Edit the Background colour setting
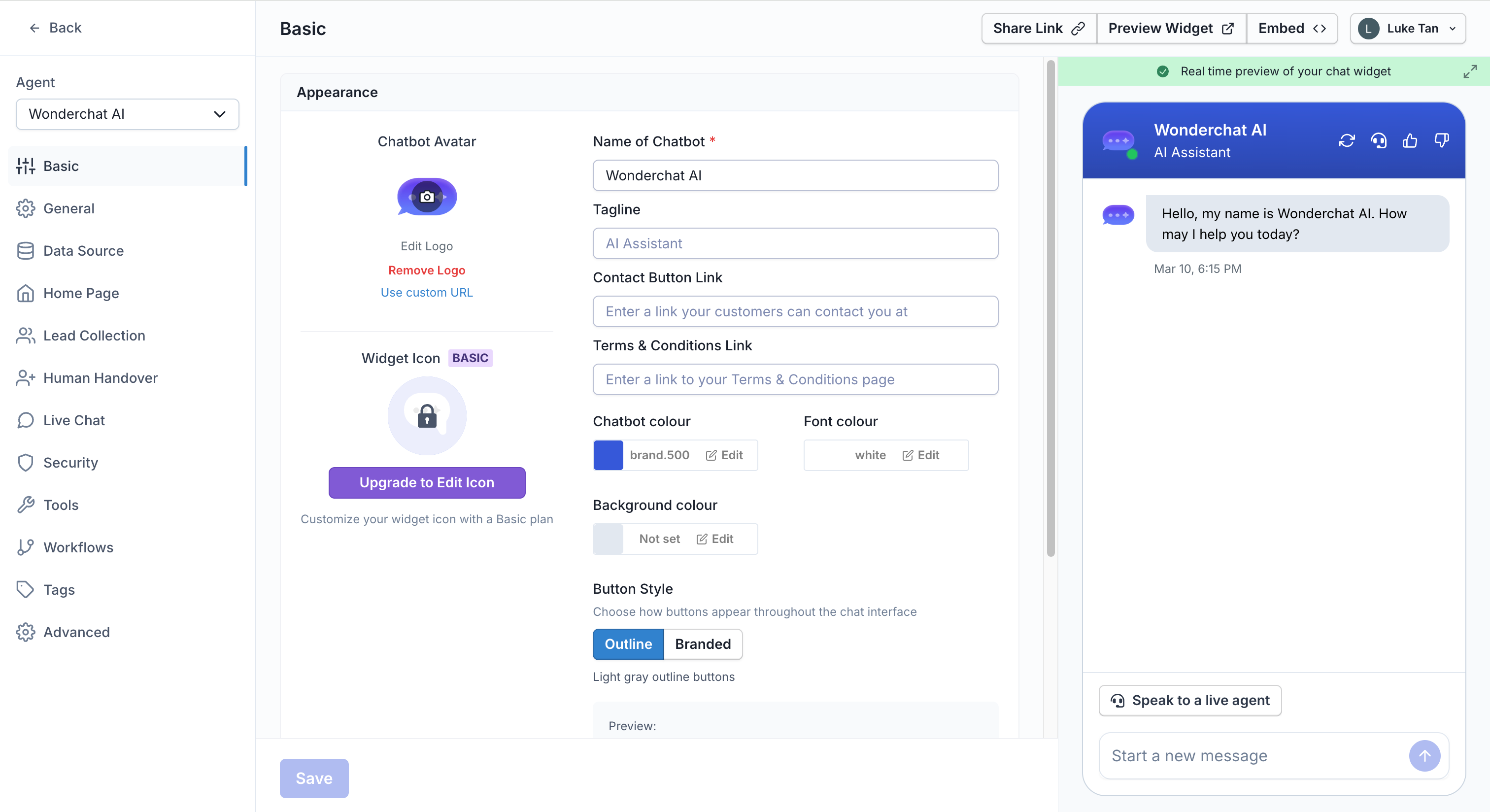 715,539
